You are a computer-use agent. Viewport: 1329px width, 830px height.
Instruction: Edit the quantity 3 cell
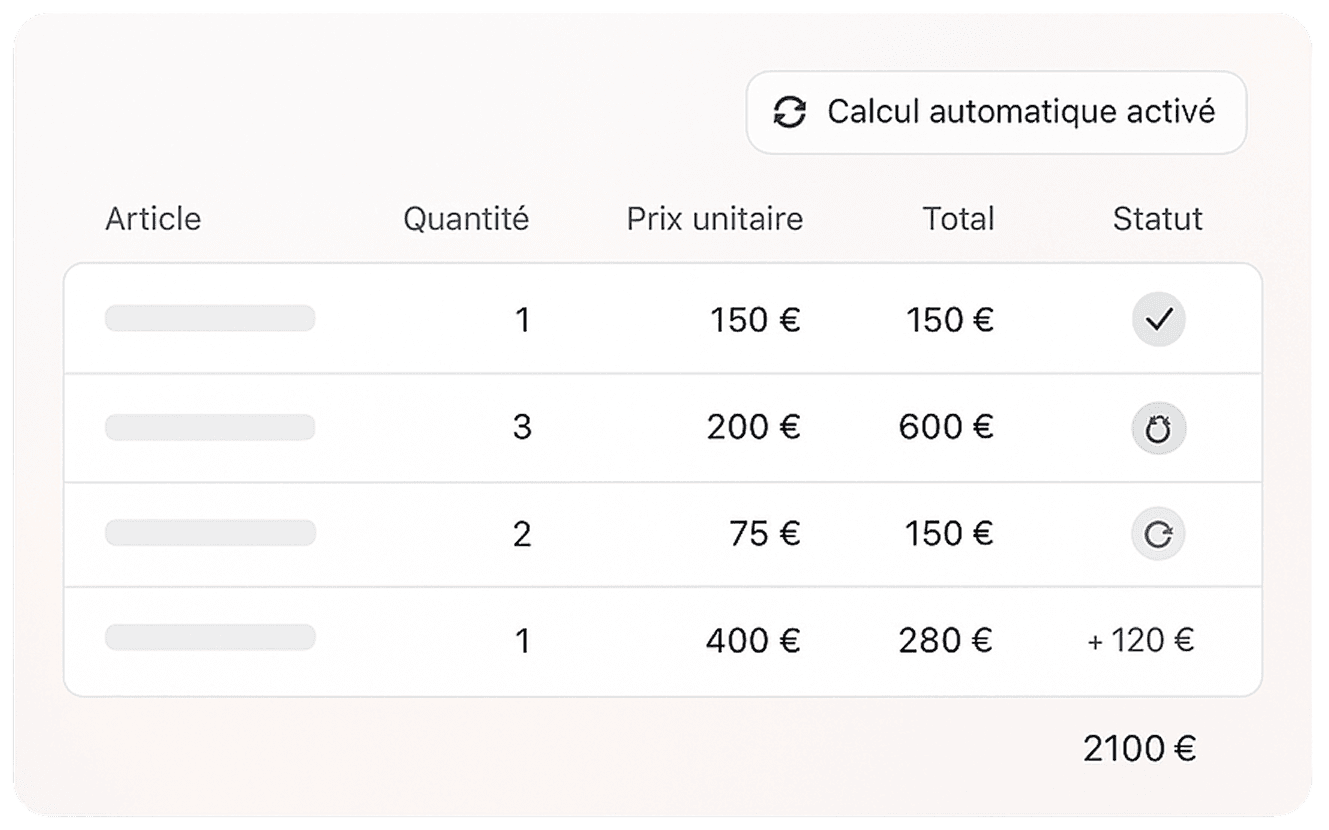(522, 428)
